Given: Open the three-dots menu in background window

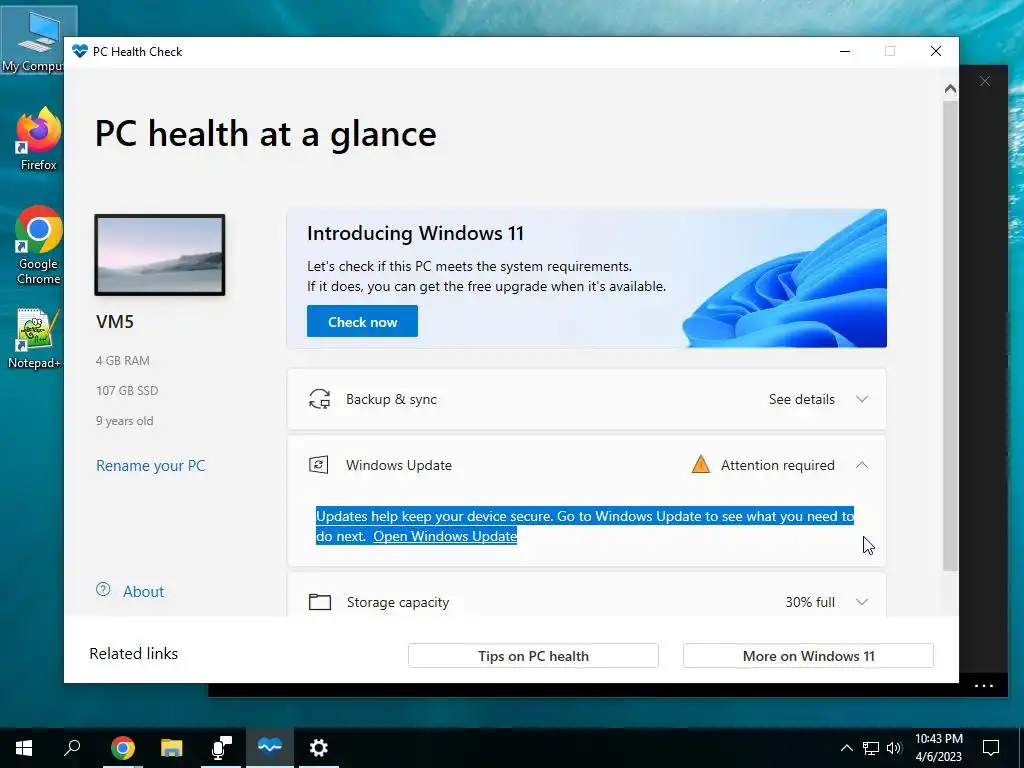Looking at the screenshot, I should click(984, 686).
